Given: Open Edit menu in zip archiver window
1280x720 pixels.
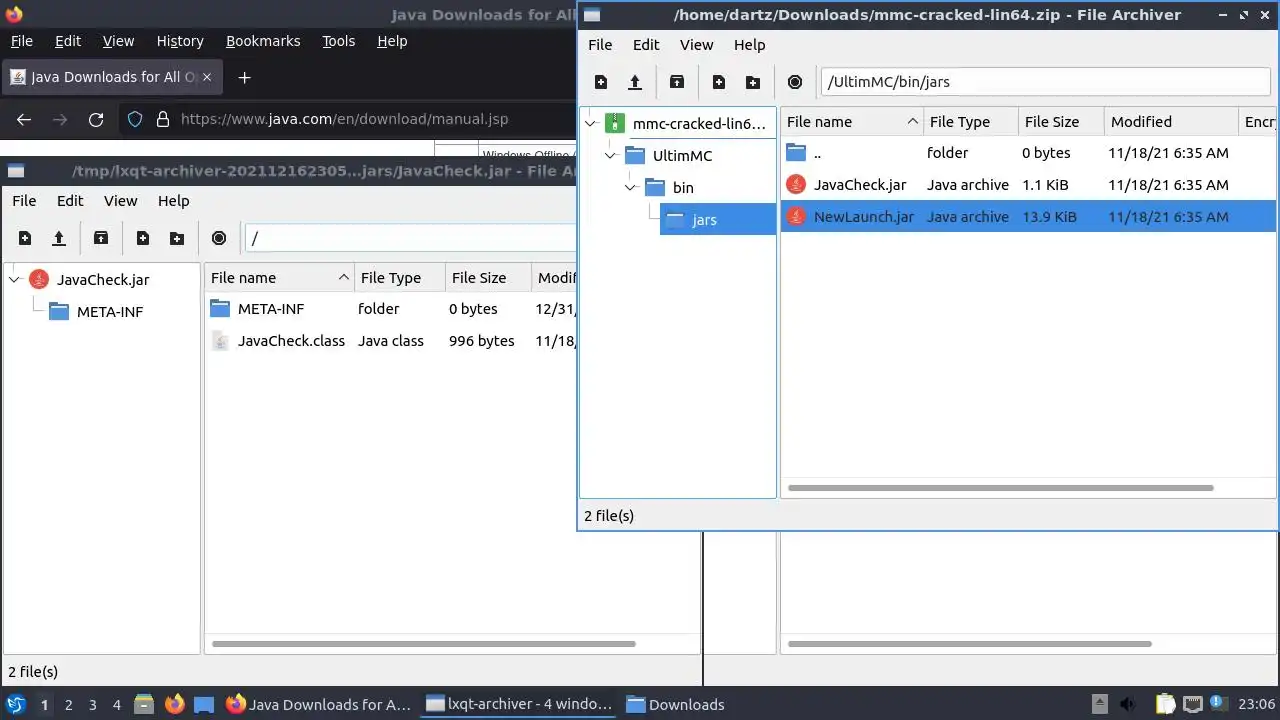Looking at the screenshot, I should click(x=646, y=45).
